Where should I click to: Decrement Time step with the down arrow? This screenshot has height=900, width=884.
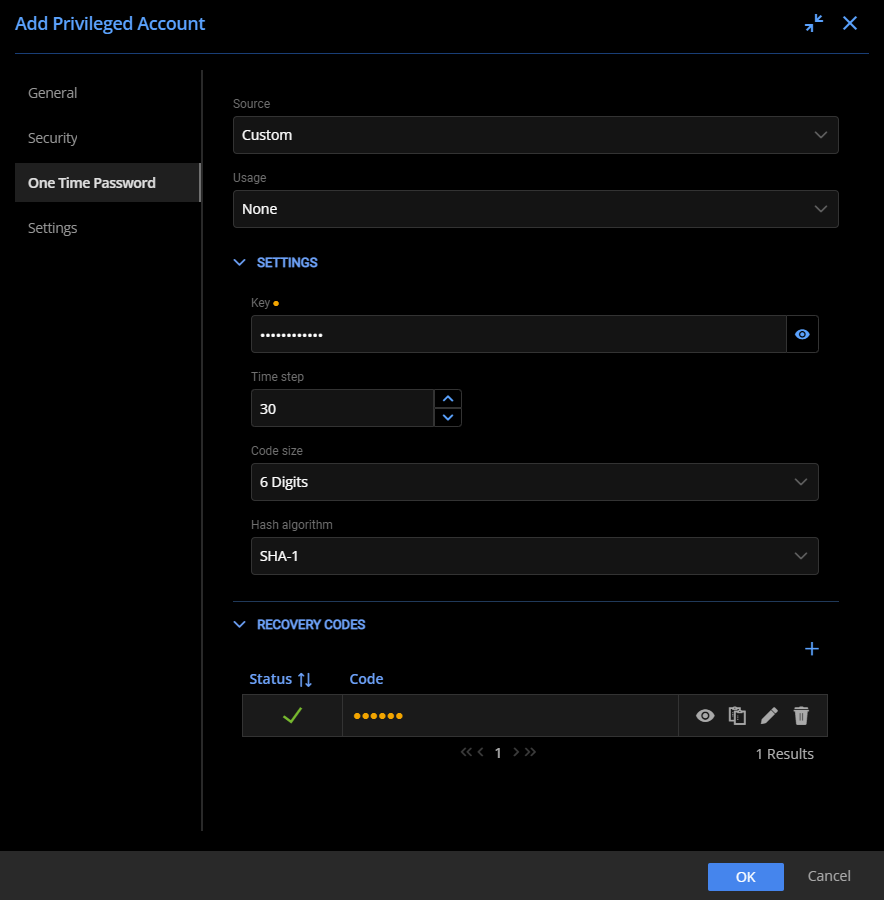448,418
